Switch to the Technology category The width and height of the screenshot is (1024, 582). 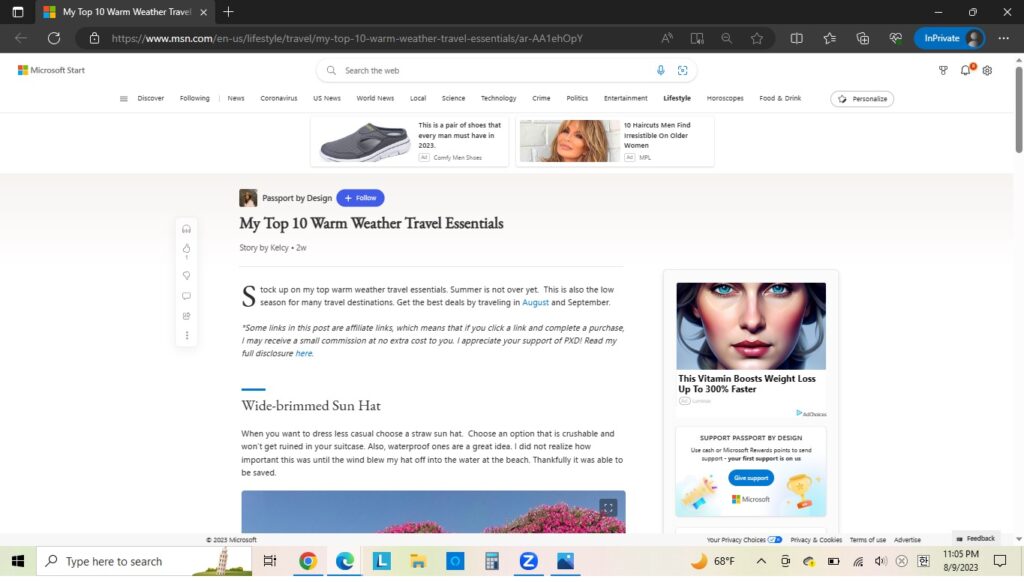coord(498,99)
